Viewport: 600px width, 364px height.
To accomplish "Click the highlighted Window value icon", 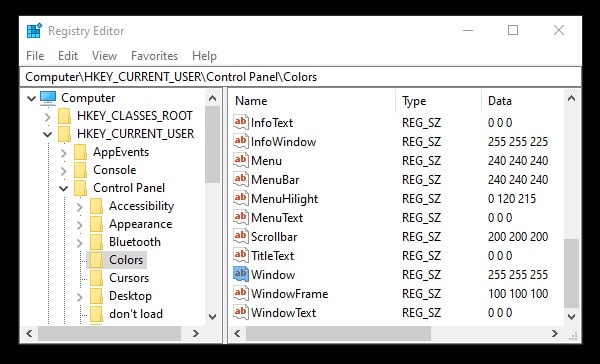I will pyautogui.click(x=241, y=274).
